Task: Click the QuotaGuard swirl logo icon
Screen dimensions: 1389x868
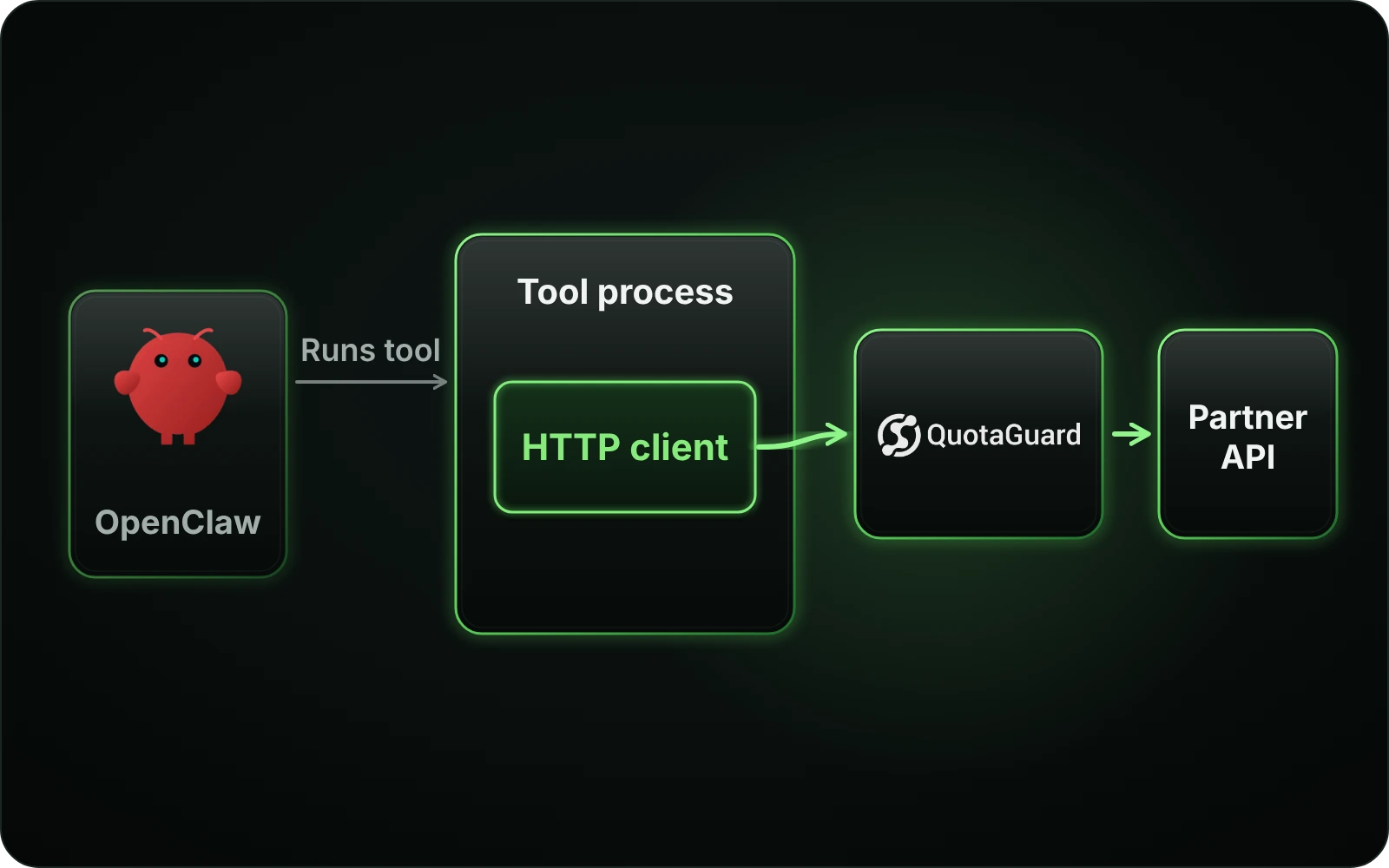Action: pyautogui.click(x=899, y=435)
